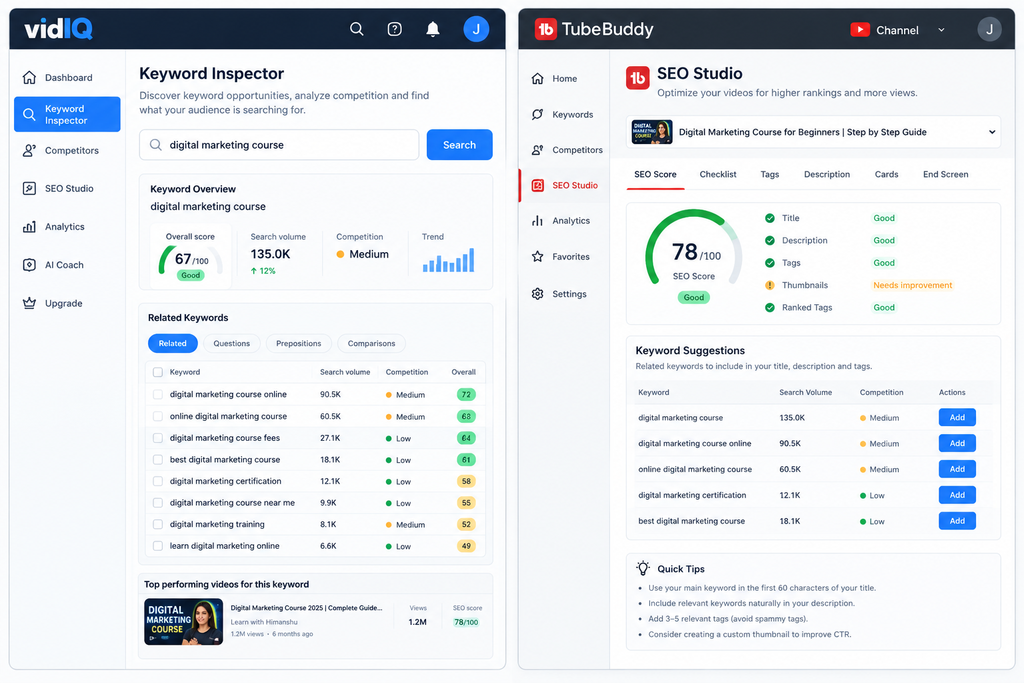The width and height of the screenshot is (1024, 683).
Task: Add 'digital marketing course online' keyword suggestion
Action: (957, 443)
